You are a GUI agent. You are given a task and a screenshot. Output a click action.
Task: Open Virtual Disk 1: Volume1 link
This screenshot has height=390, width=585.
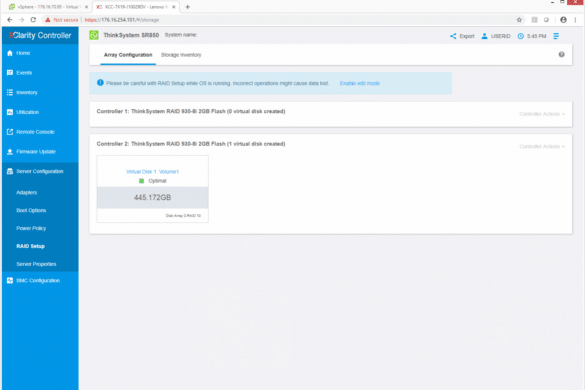152,172
